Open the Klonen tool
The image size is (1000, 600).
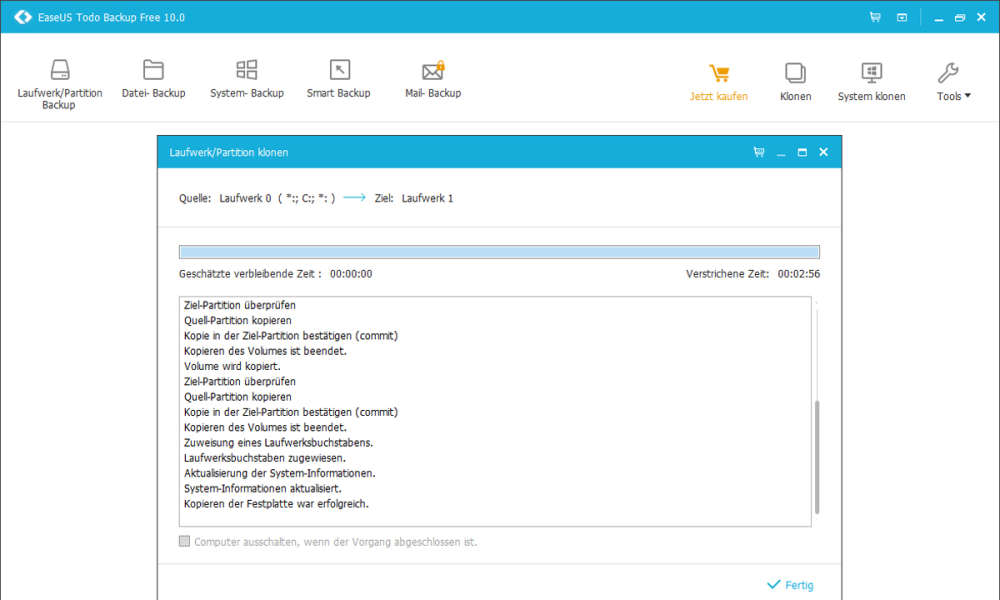795,82
